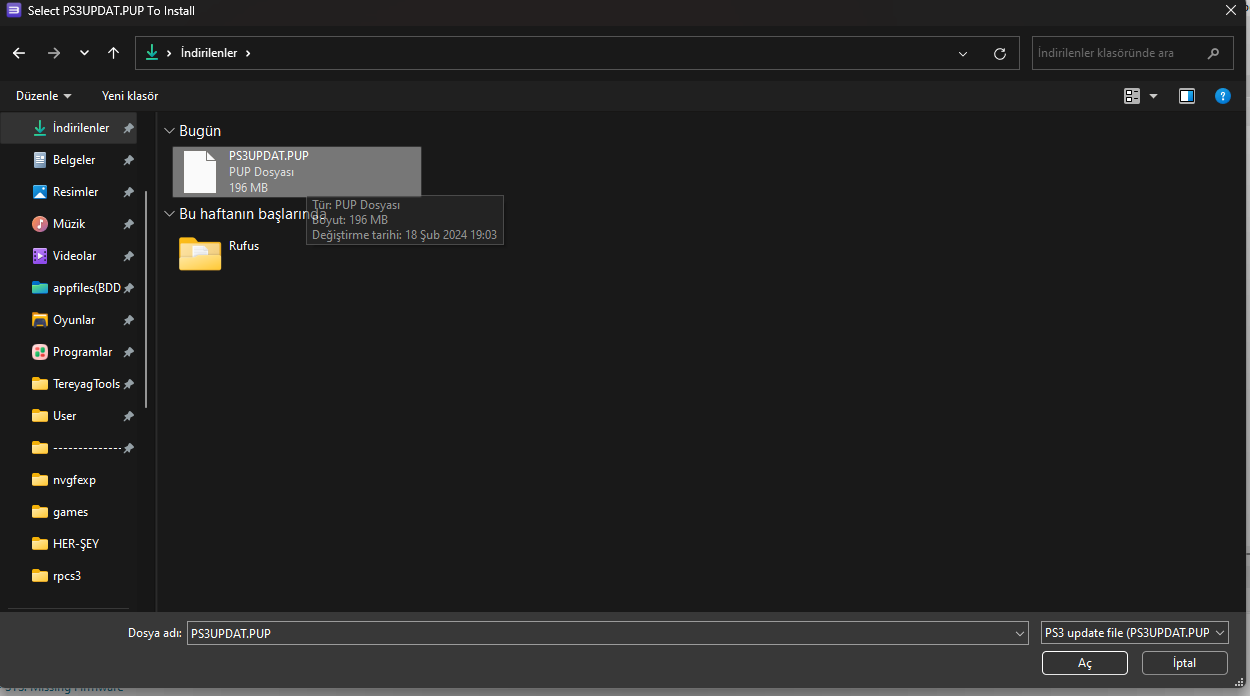
Task: Select the Rufus folder
Action: pos(219,254)
